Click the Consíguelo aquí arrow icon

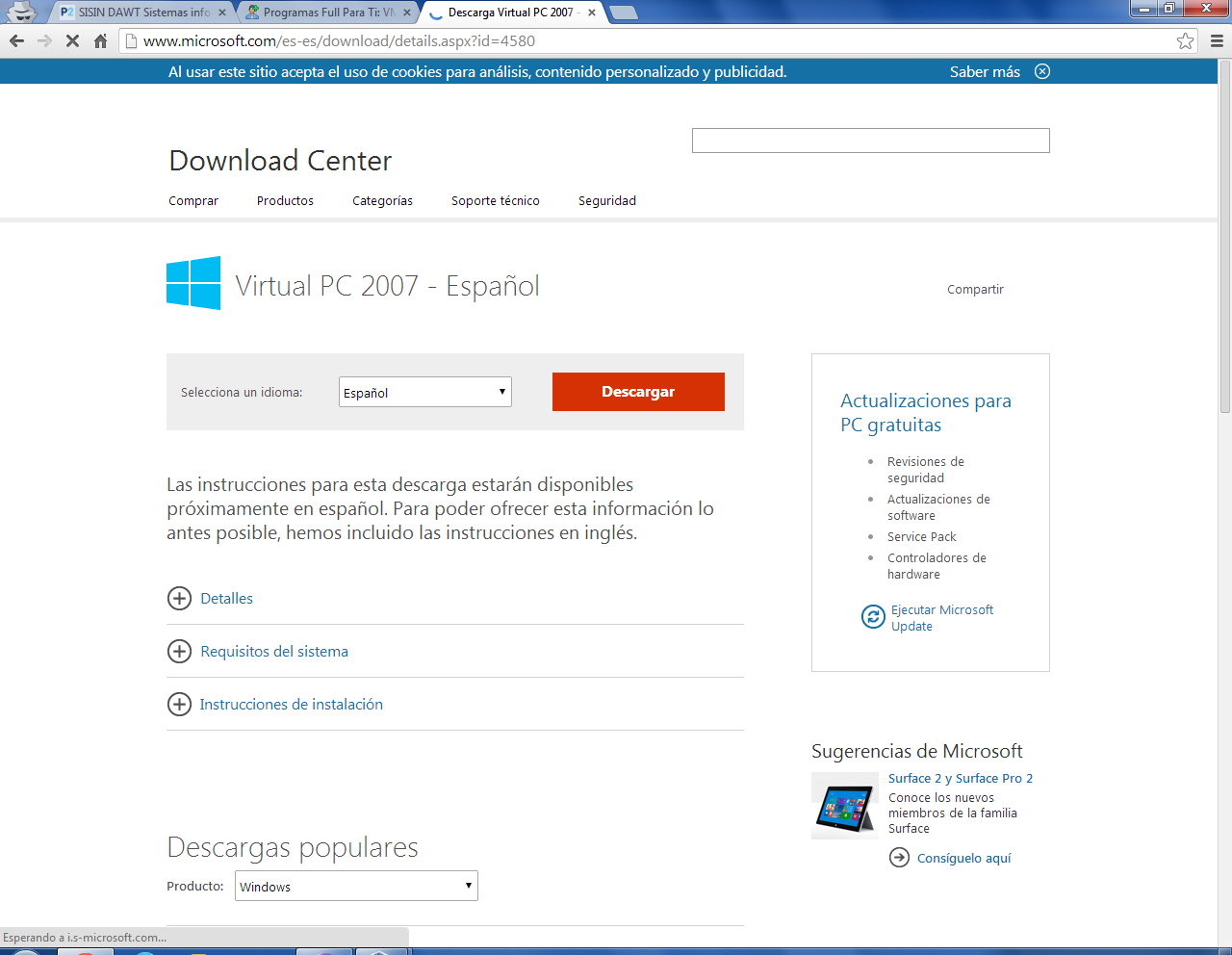899,857
